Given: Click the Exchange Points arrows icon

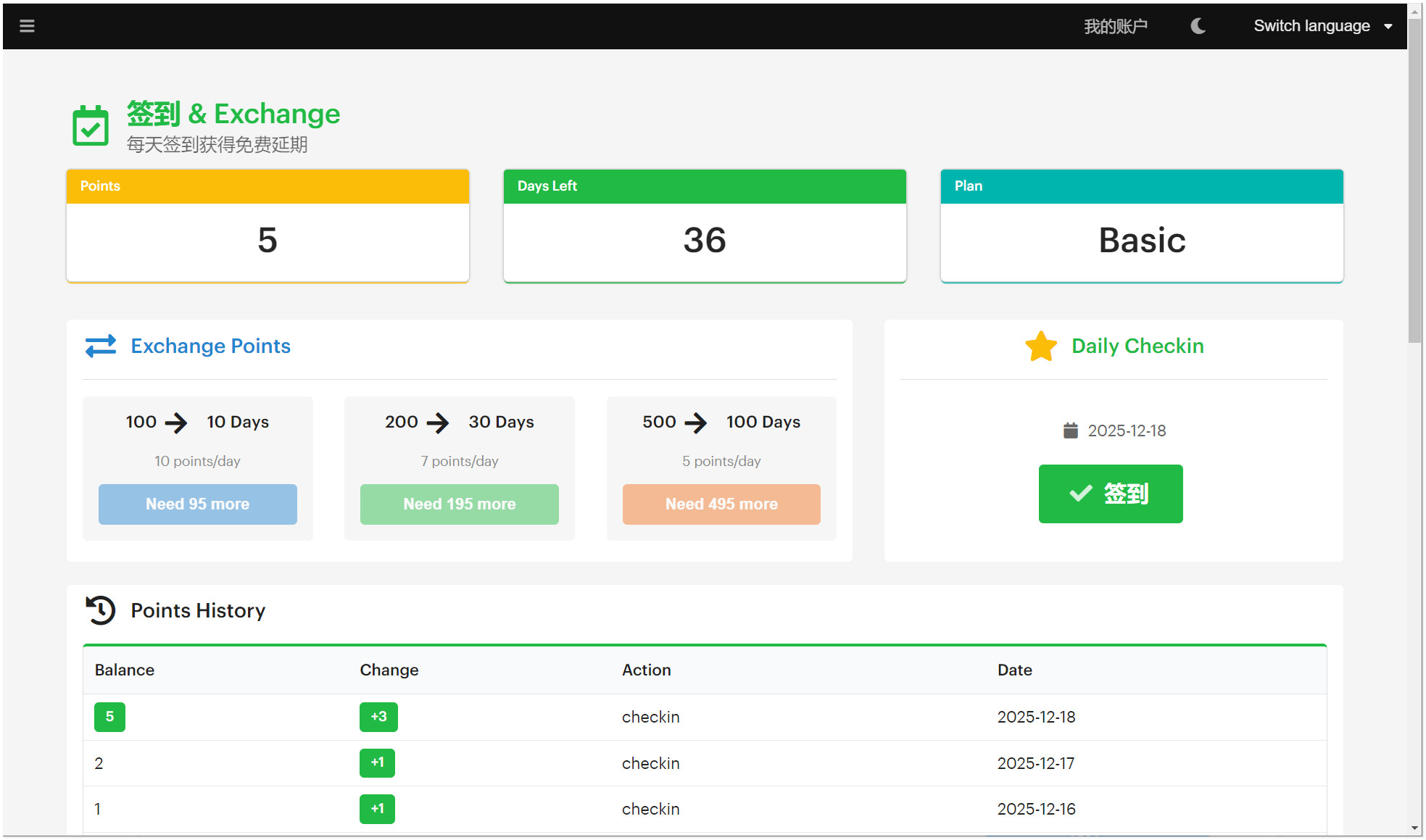Looking at the screenshot, I should (x=101, y=346).
